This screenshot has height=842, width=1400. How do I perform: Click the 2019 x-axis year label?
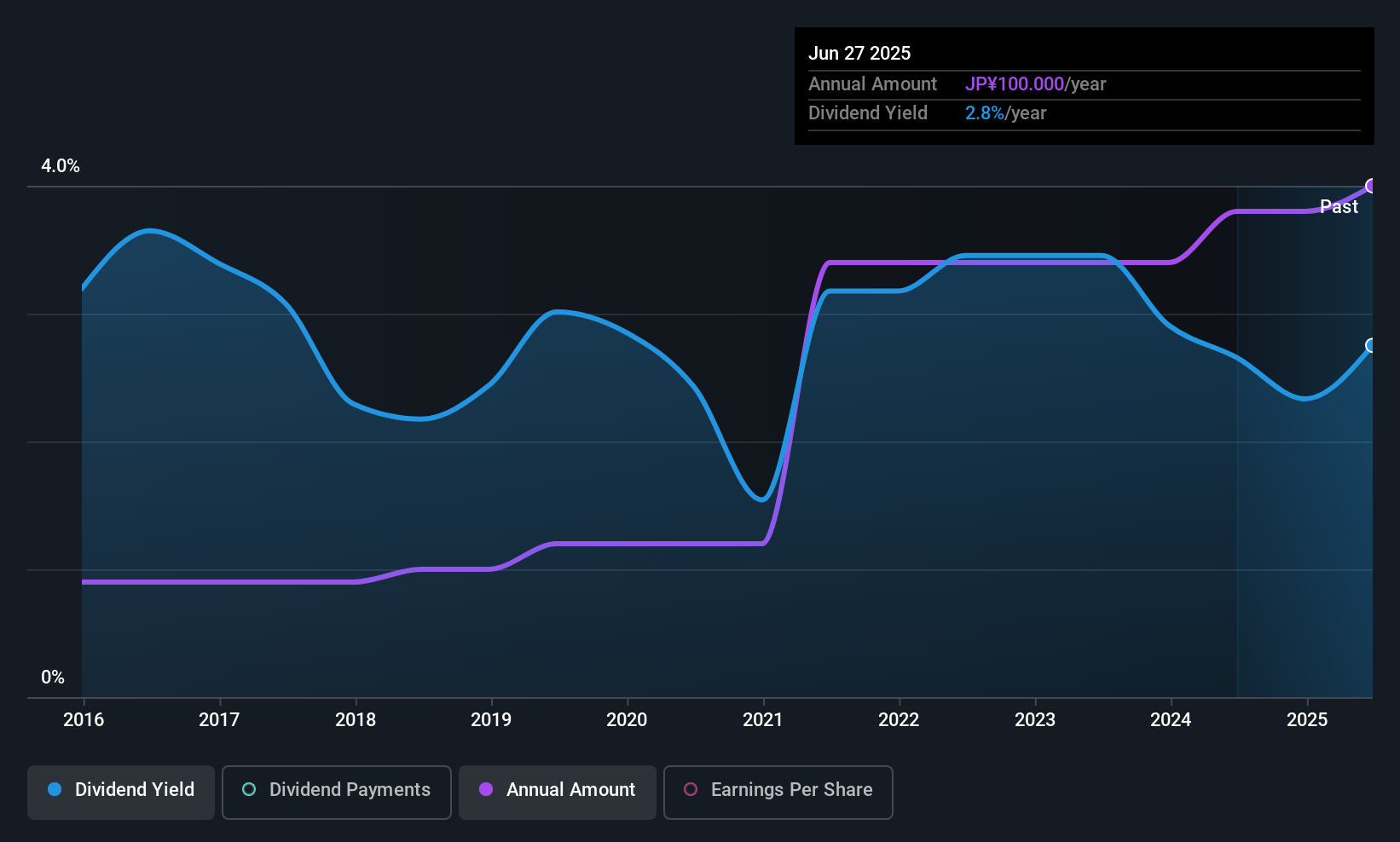(491, 720)
